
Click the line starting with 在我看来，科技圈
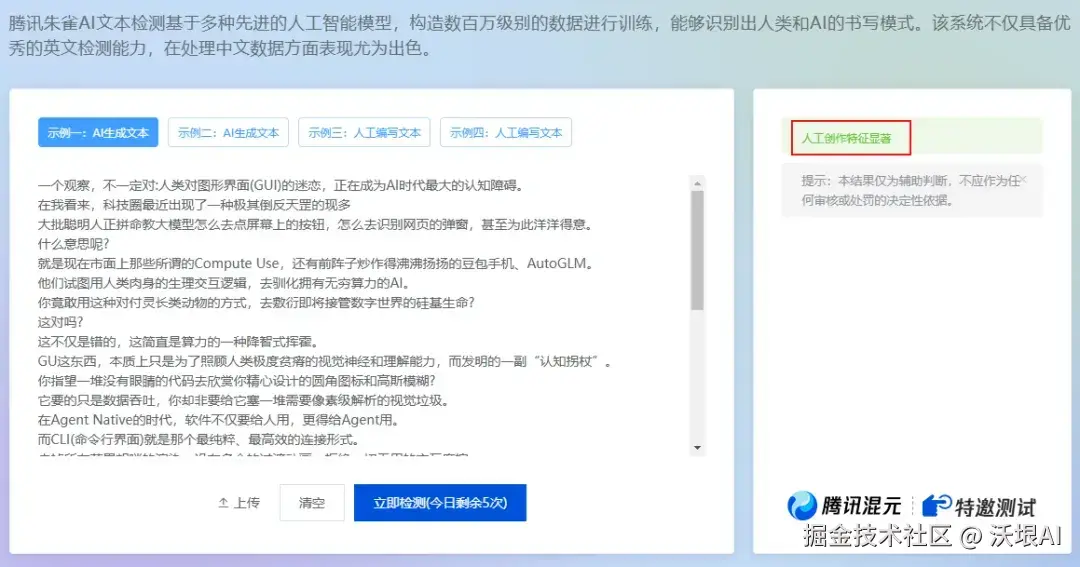click(194, 205)
